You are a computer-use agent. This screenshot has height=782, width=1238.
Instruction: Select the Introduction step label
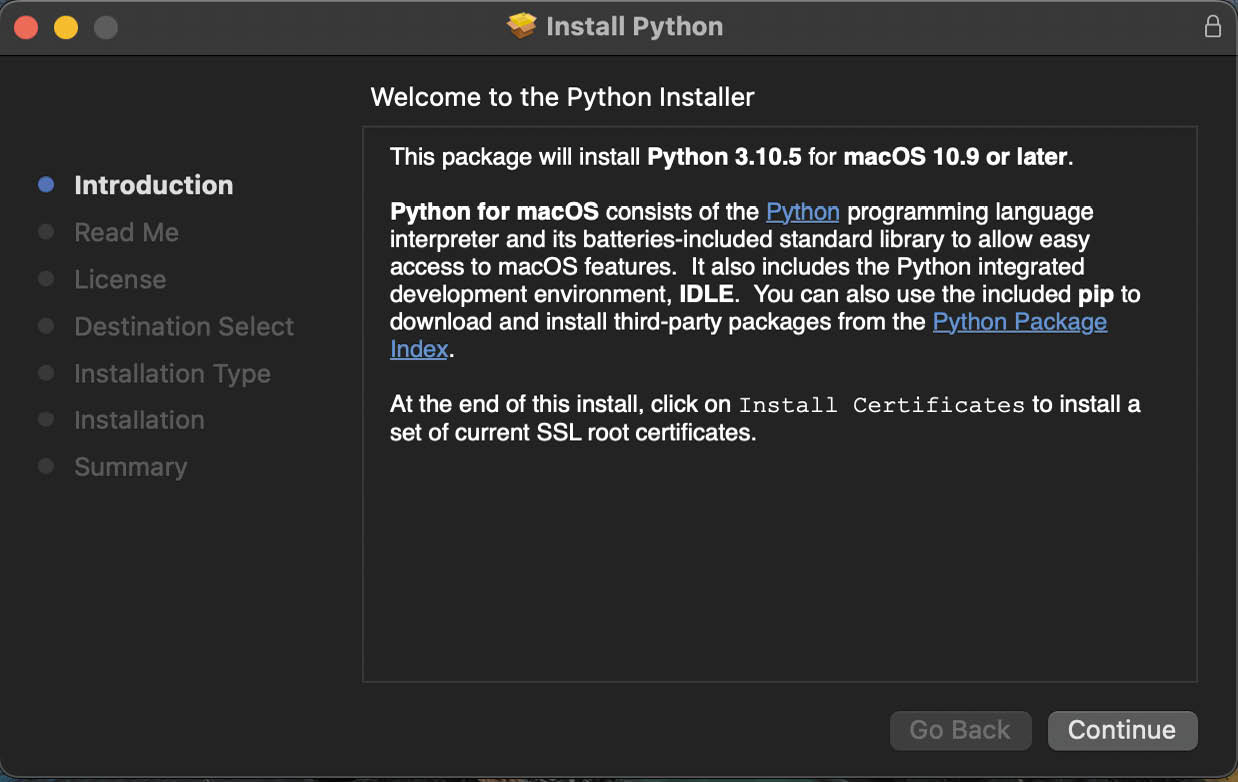pyautogui.click(x=153, y=185)
